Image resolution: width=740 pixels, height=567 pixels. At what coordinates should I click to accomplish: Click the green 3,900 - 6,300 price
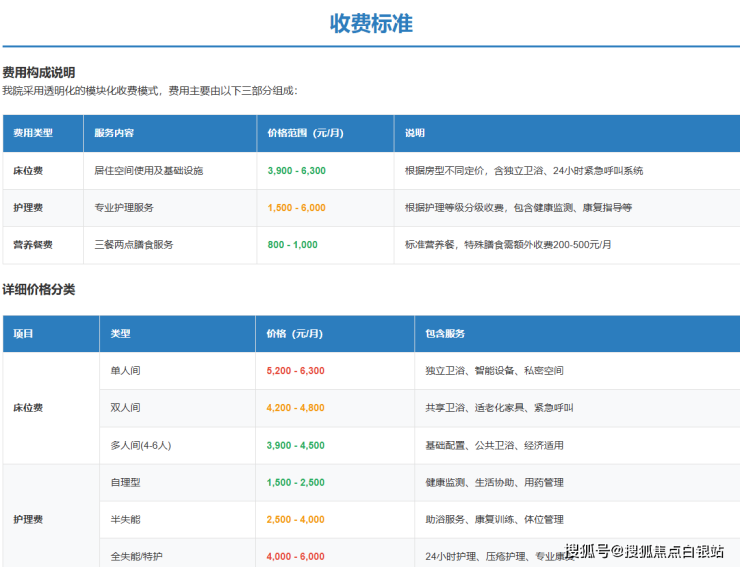tap(296, 171)
